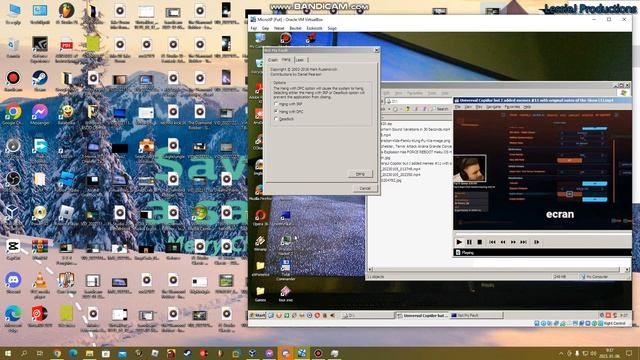Open the Bandicam icon on host desktop

tap(13, 80)
